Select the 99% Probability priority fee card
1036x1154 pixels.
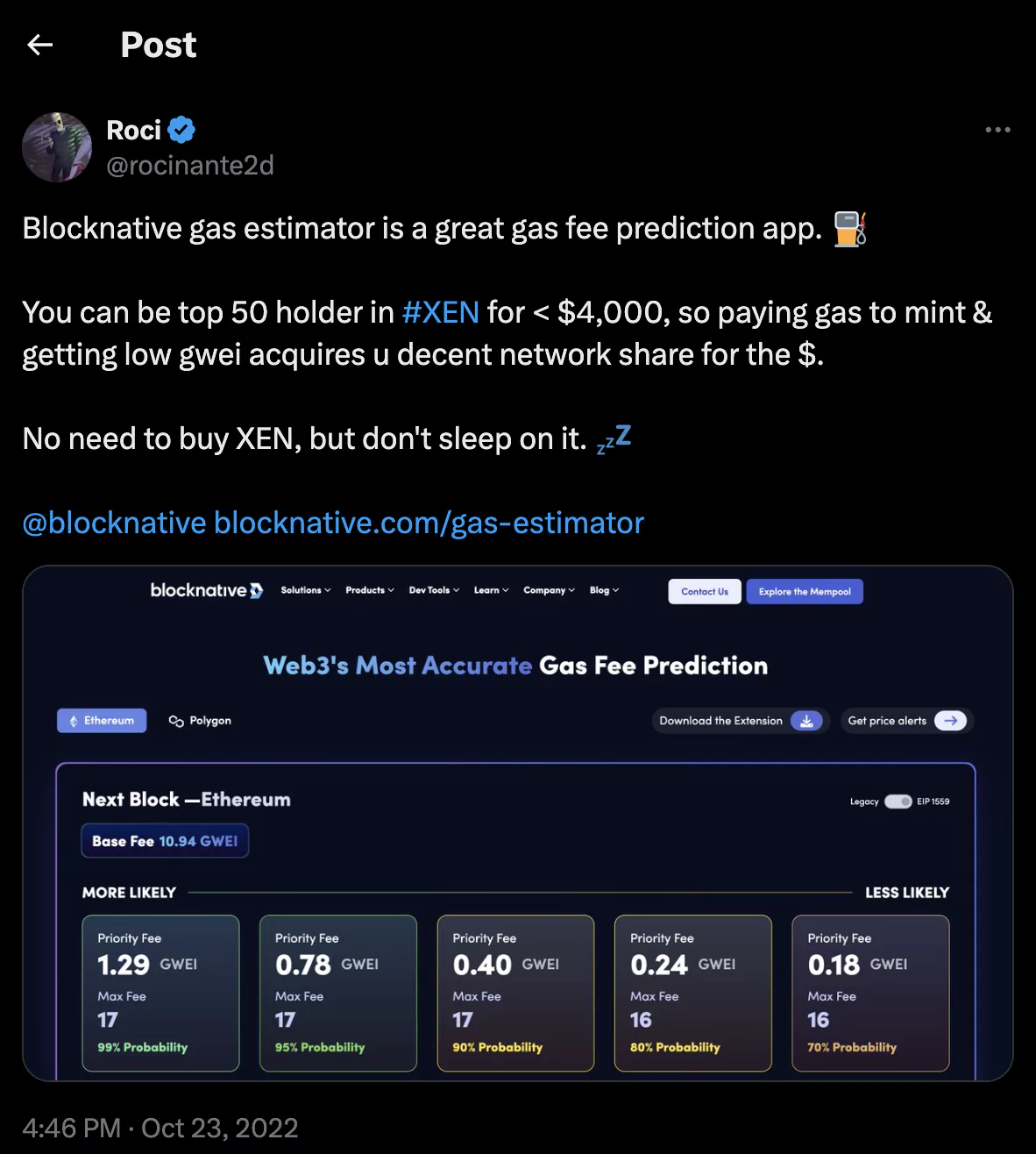[x=160, y=993]
